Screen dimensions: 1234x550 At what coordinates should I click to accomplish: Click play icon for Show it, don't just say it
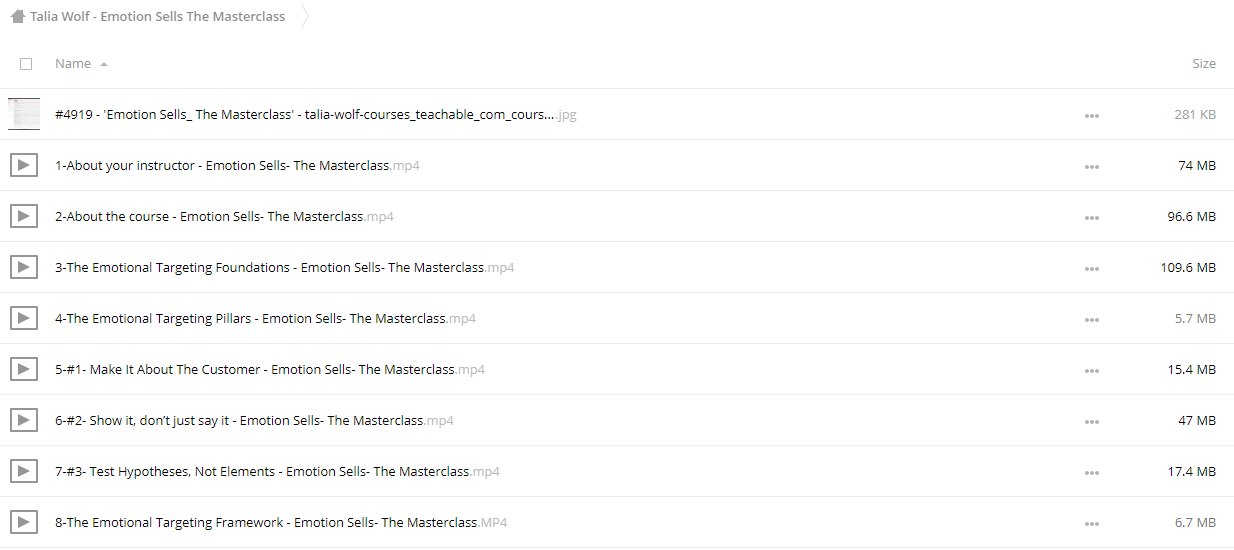[24, 420]
